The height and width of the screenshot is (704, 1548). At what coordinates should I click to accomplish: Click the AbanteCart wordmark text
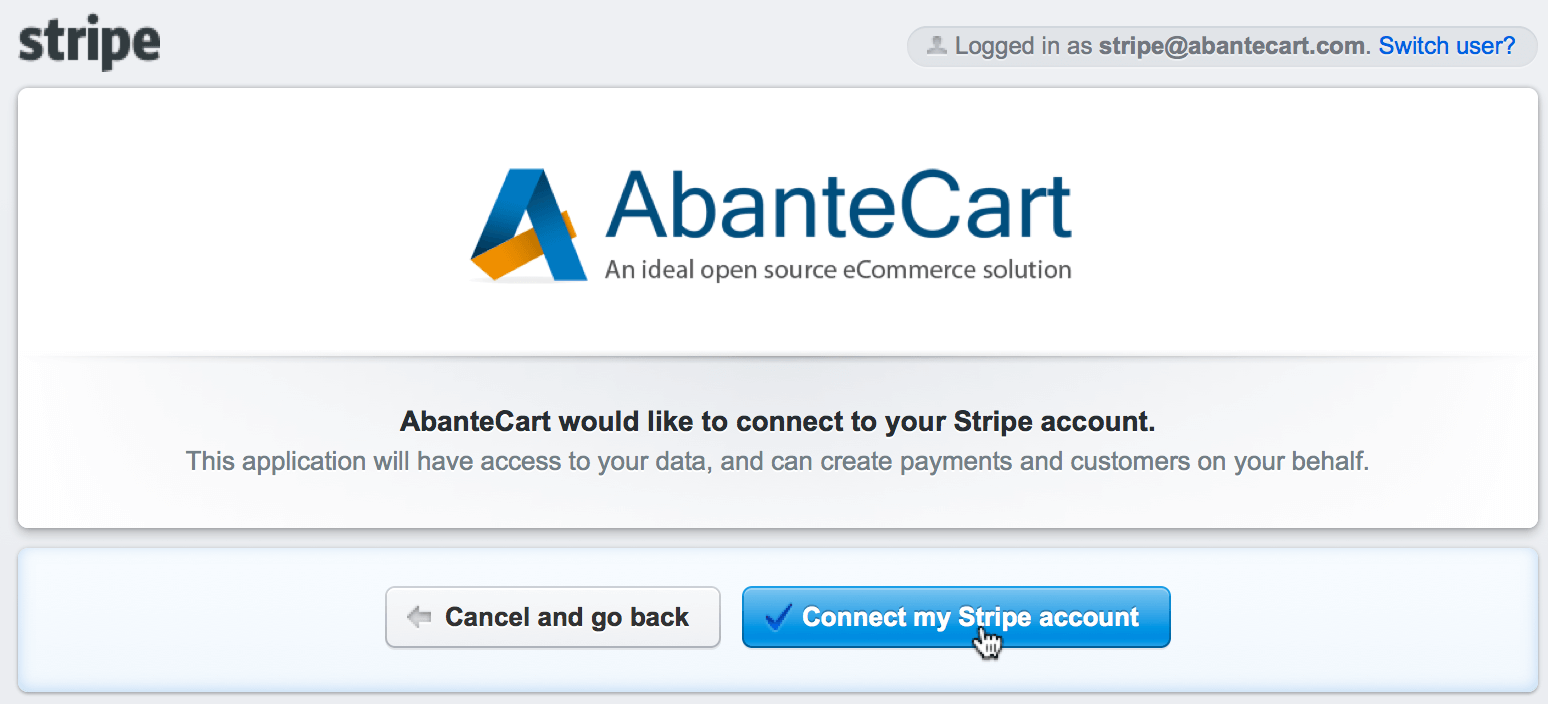[838, 207]
